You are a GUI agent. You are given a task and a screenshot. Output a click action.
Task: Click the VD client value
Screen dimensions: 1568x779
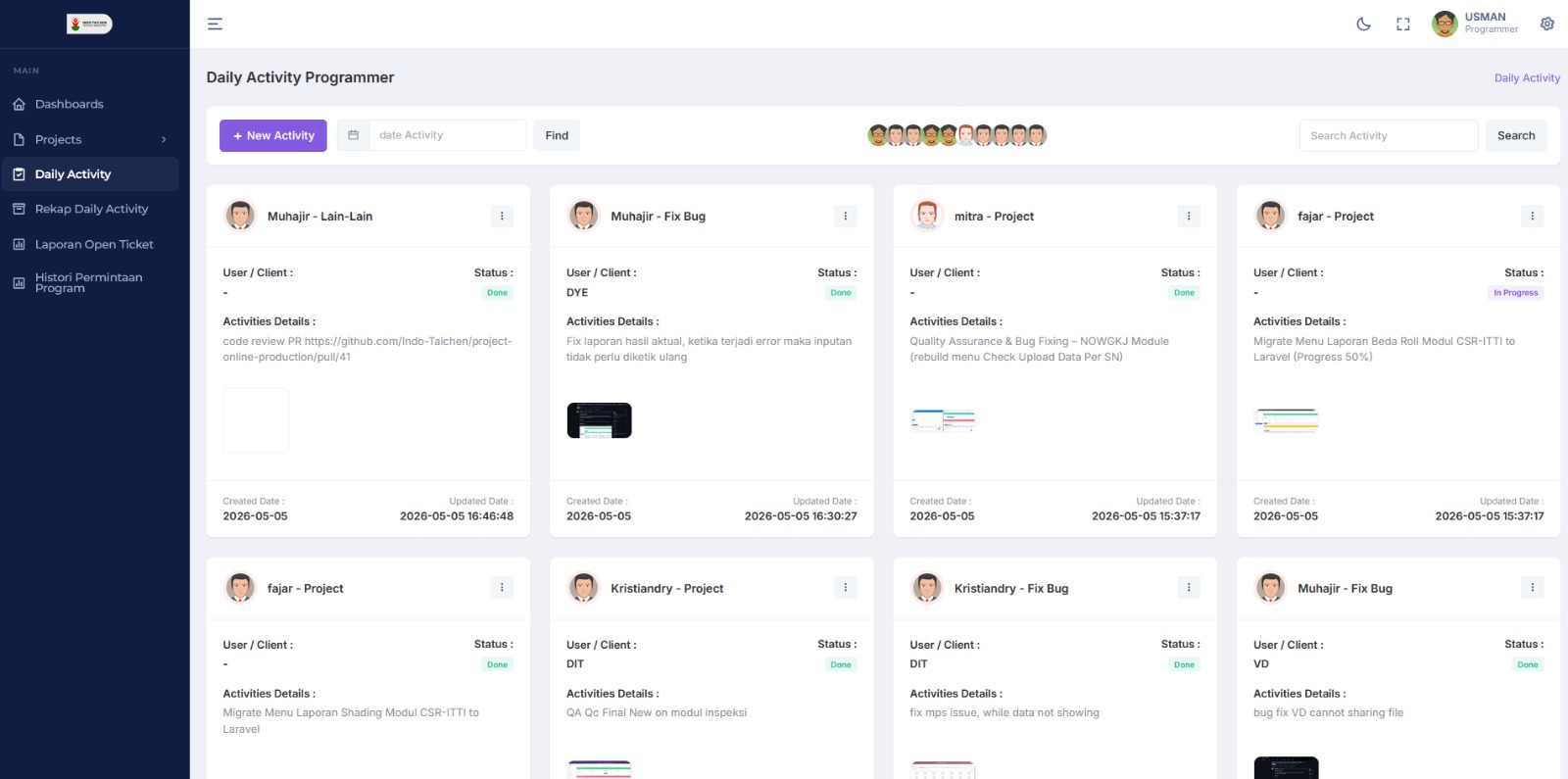pos(1261,664)
